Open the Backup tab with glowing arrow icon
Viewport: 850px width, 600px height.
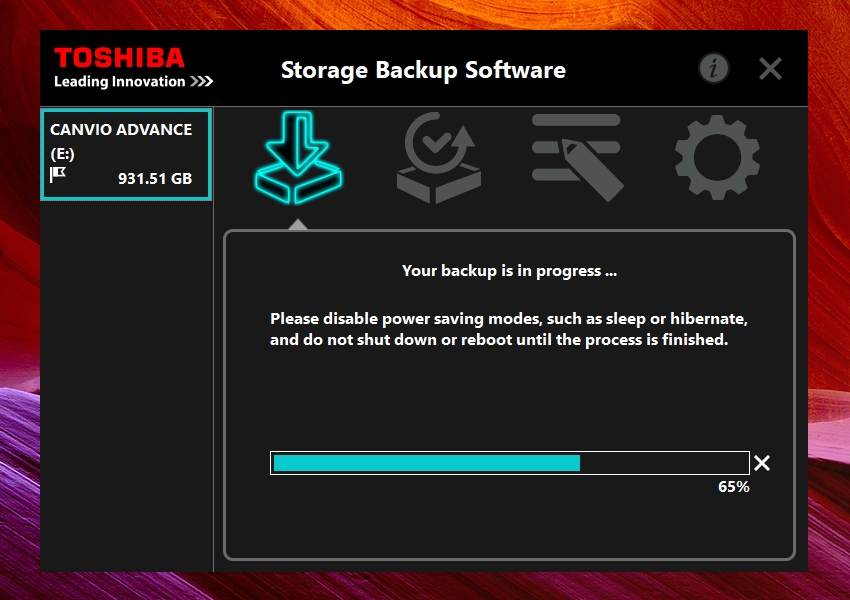(298, 158)
